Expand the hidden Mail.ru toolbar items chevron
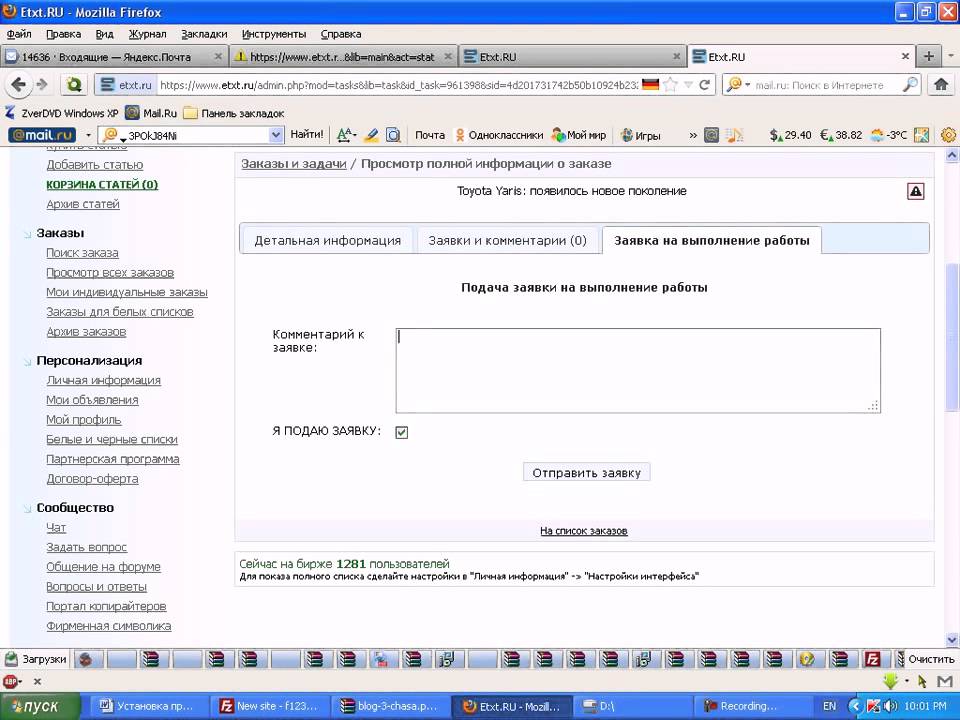The height and width of the screenshot is (720, 960). point(693,135)
